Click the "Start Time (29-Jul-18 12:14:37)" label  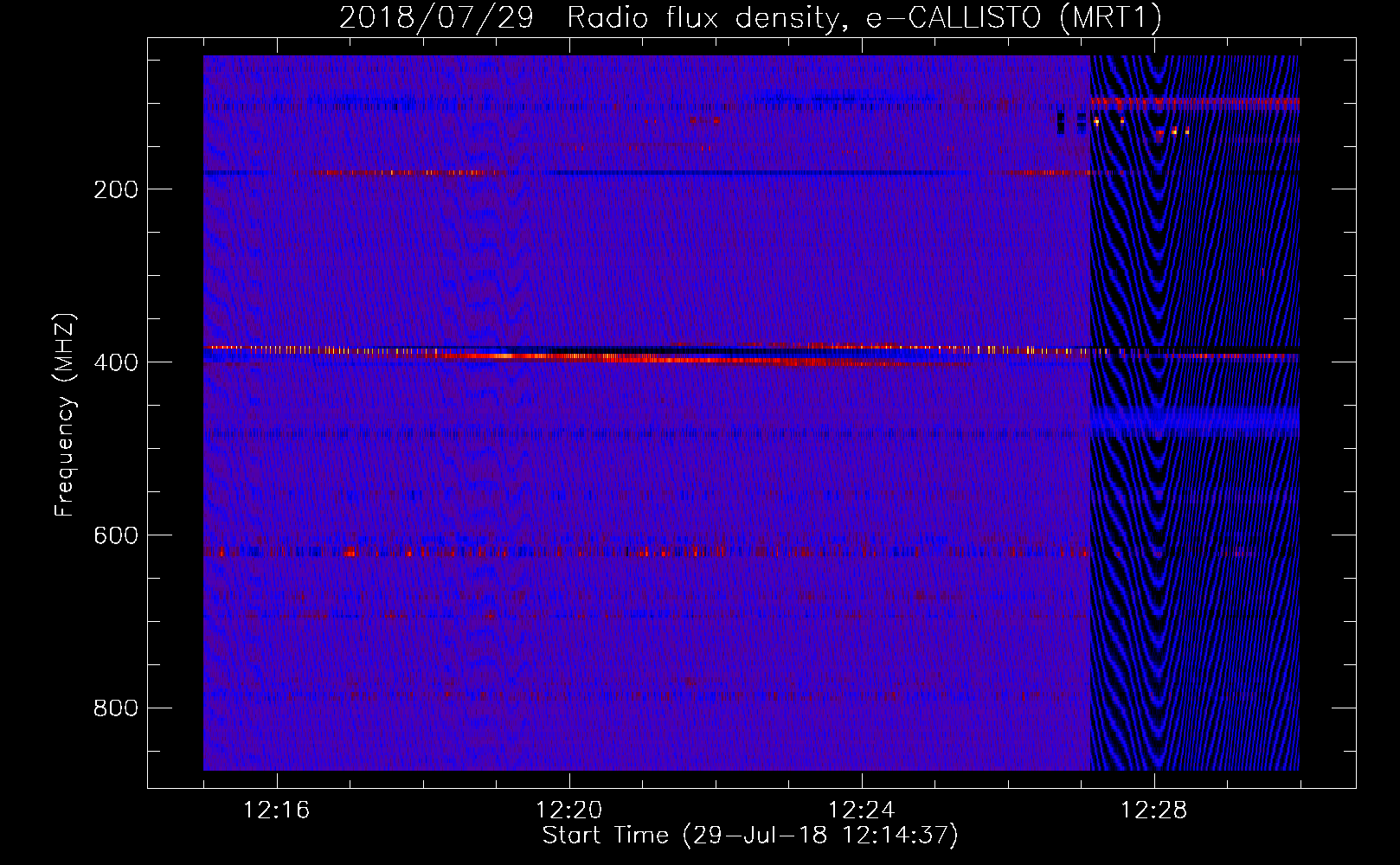pos(750,836)
